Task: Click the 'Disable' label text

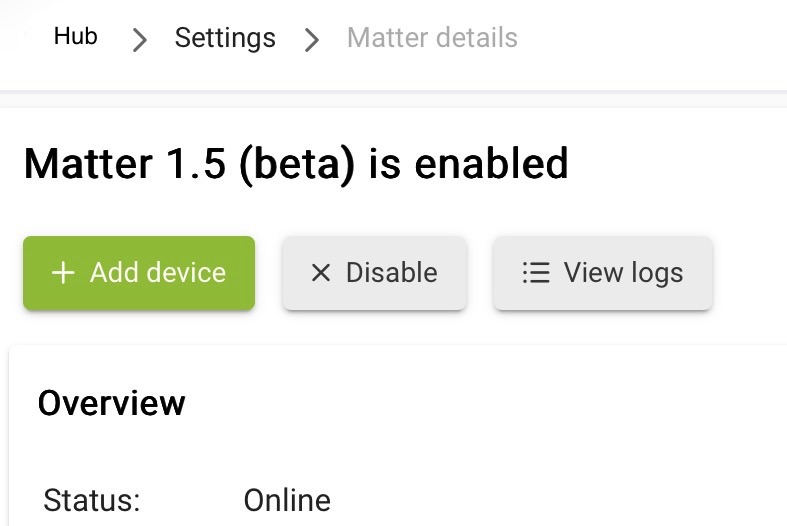Action: coord(391,273)
